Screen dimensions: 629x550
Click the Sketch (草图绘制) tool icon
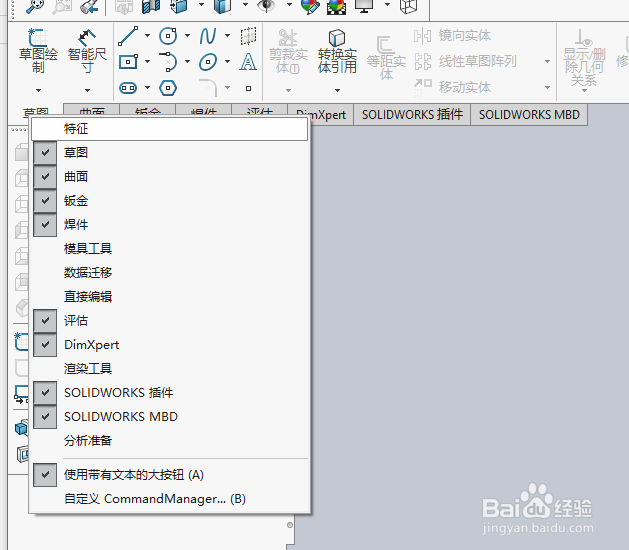pyautogui.click(x=38, y=37)
